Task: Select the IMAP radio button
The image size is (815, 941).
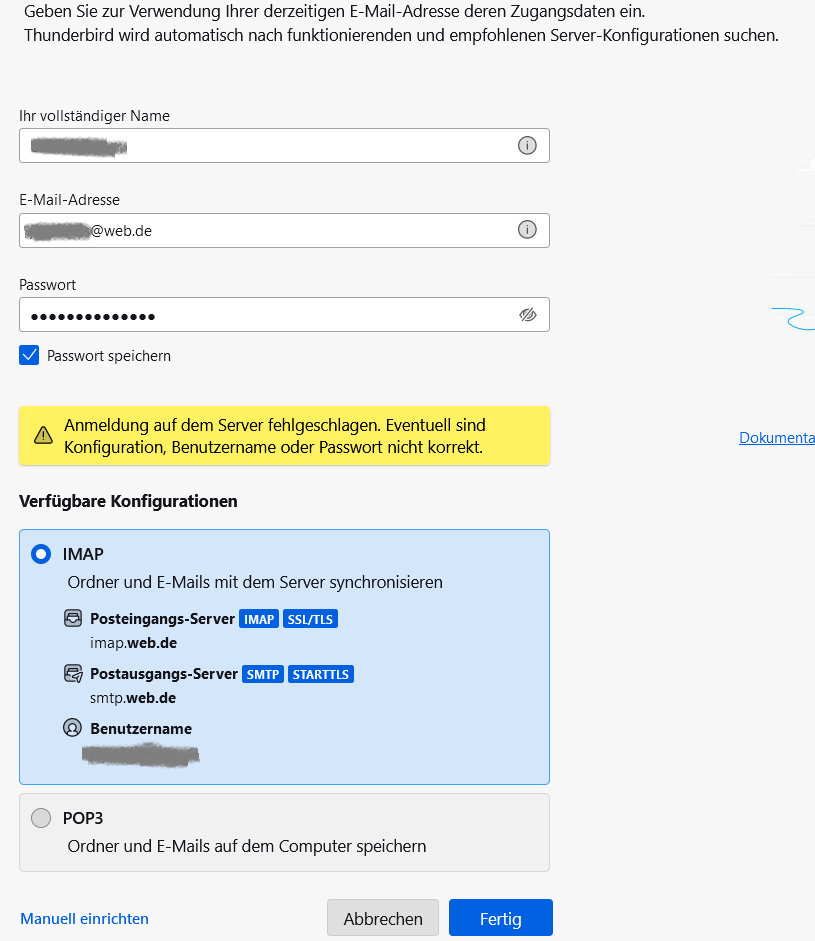Action: 41,554
